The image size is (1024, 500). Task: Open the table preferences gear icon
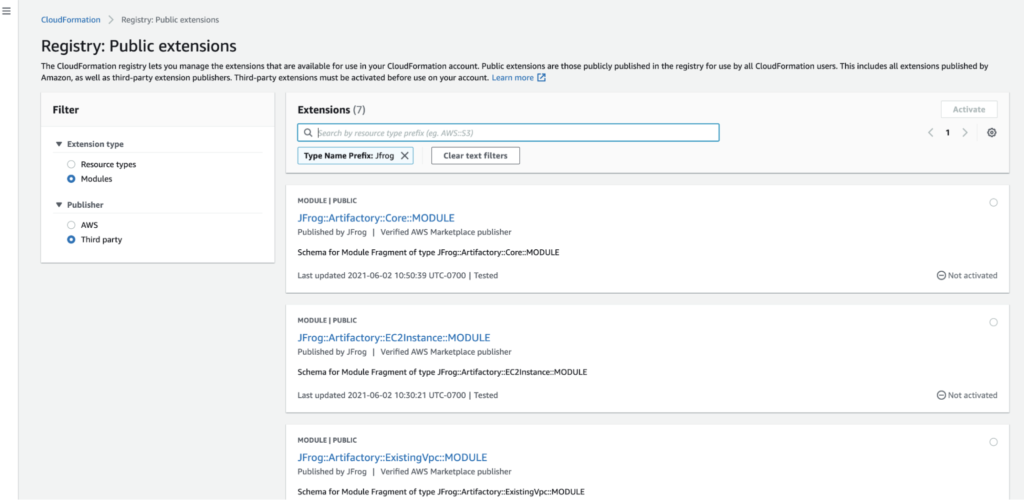[991, 132]
